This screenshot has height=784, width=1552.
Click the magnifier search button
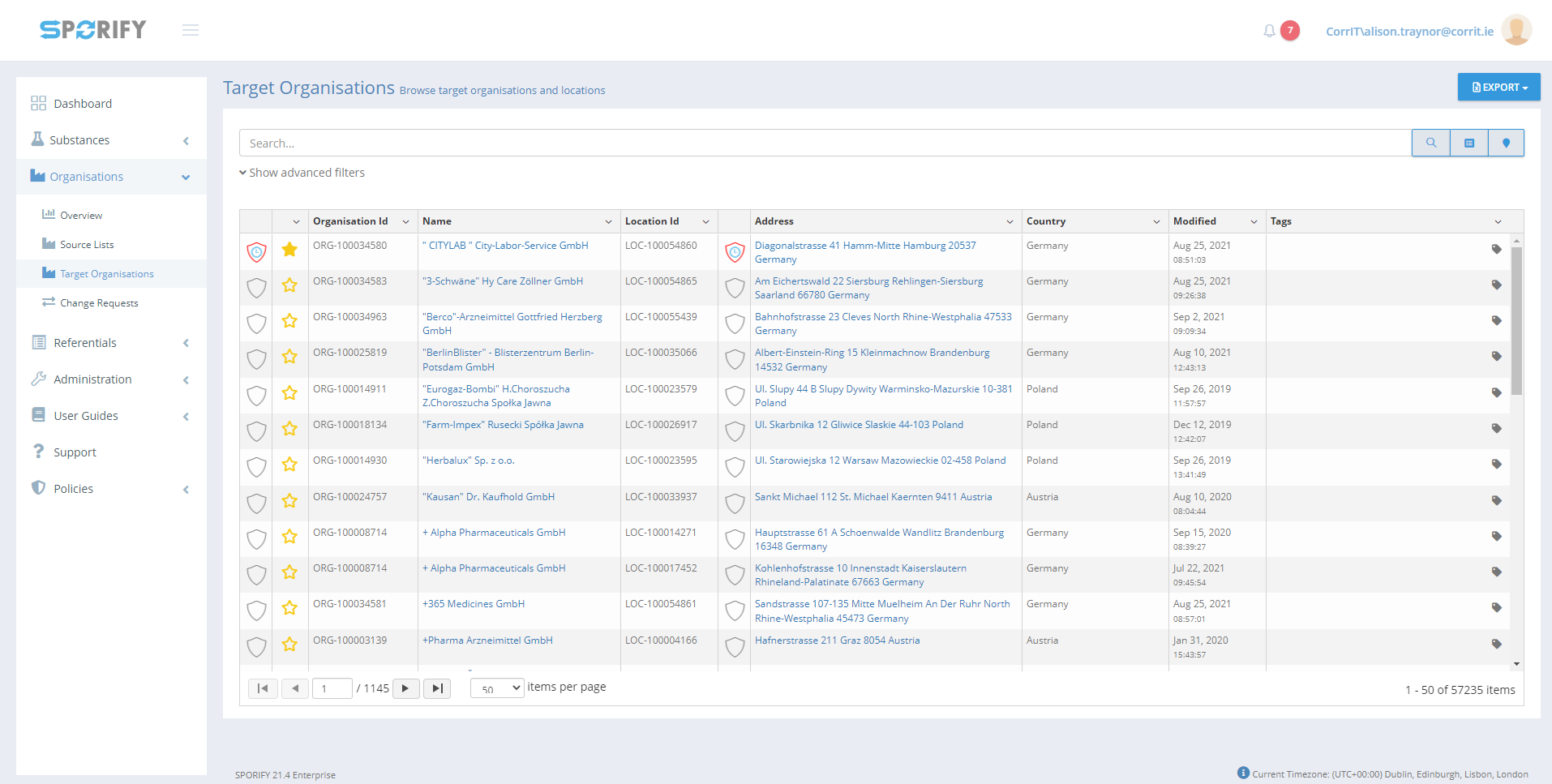pos(1430,143)
